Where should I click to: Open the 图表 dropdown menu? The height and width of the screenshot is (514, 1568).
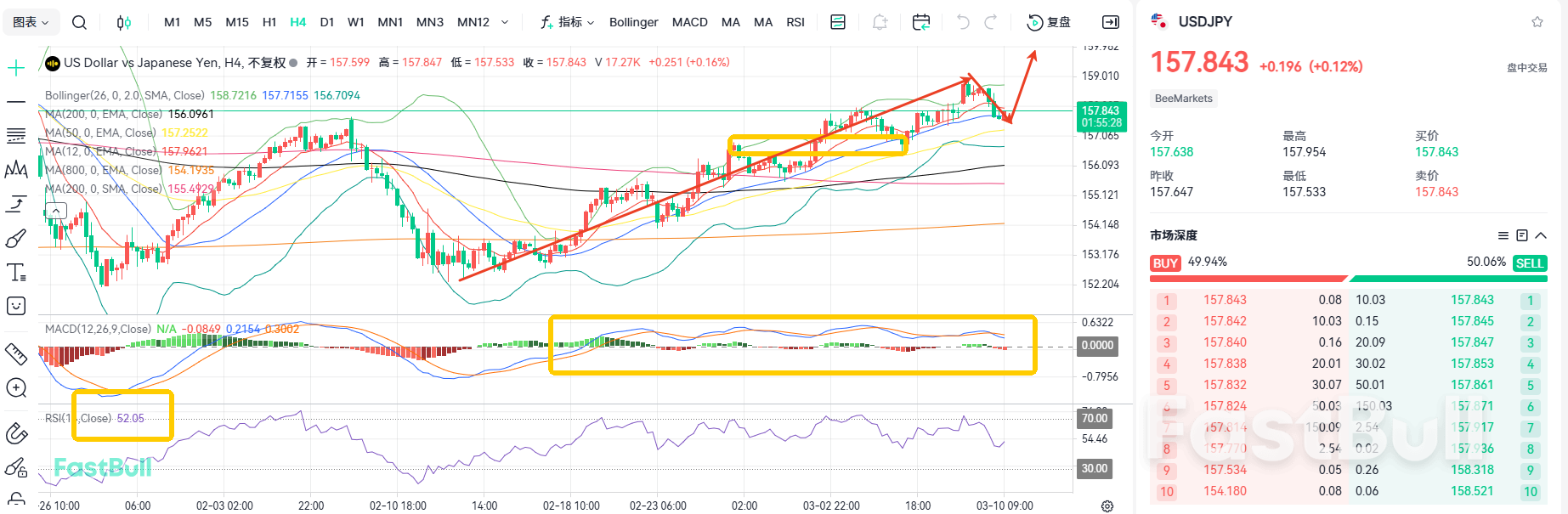(31, 23)
